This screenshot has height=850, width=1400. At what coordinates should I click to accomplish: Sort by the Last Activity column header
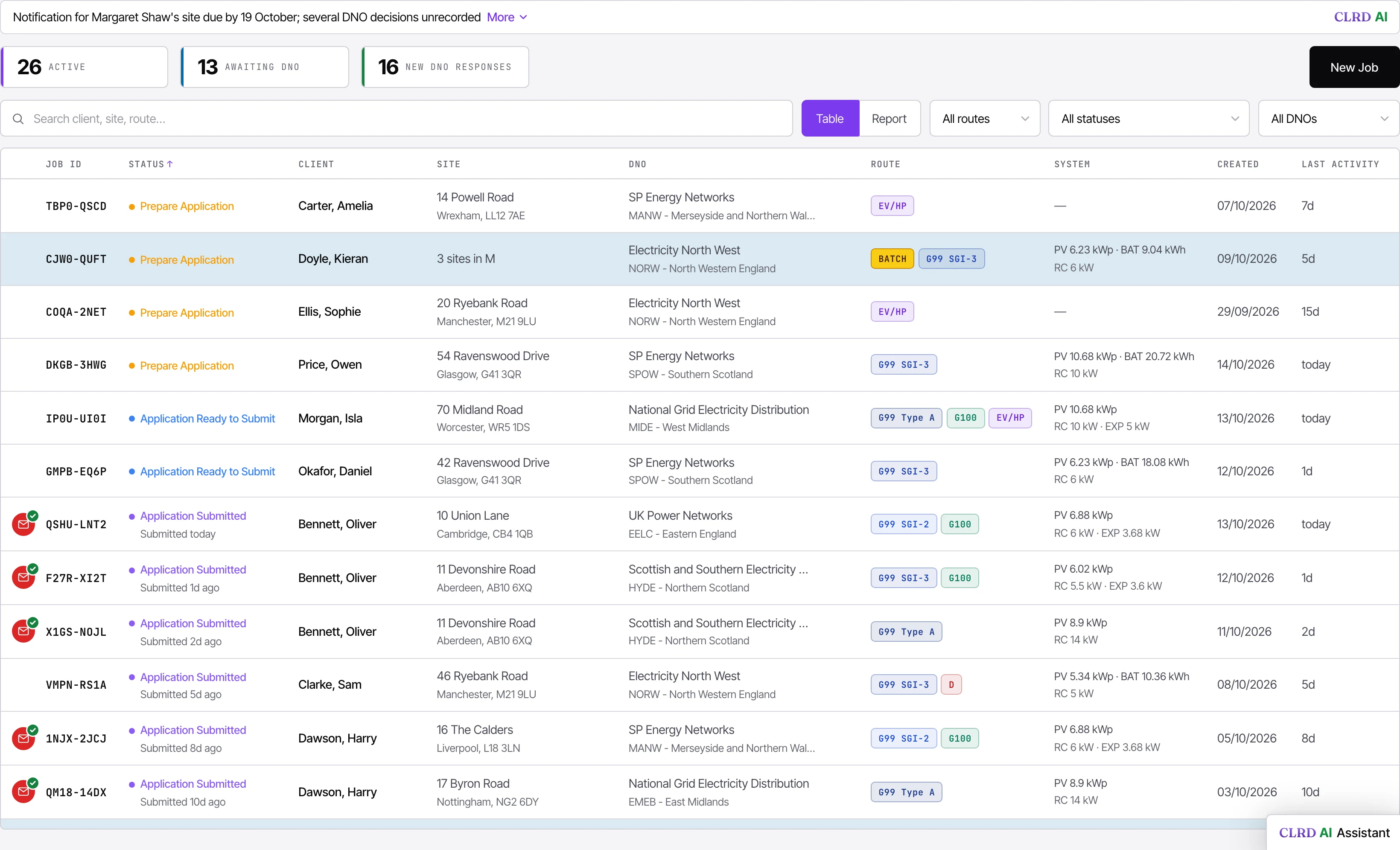pyautogui.click(x=1340, y=164)
